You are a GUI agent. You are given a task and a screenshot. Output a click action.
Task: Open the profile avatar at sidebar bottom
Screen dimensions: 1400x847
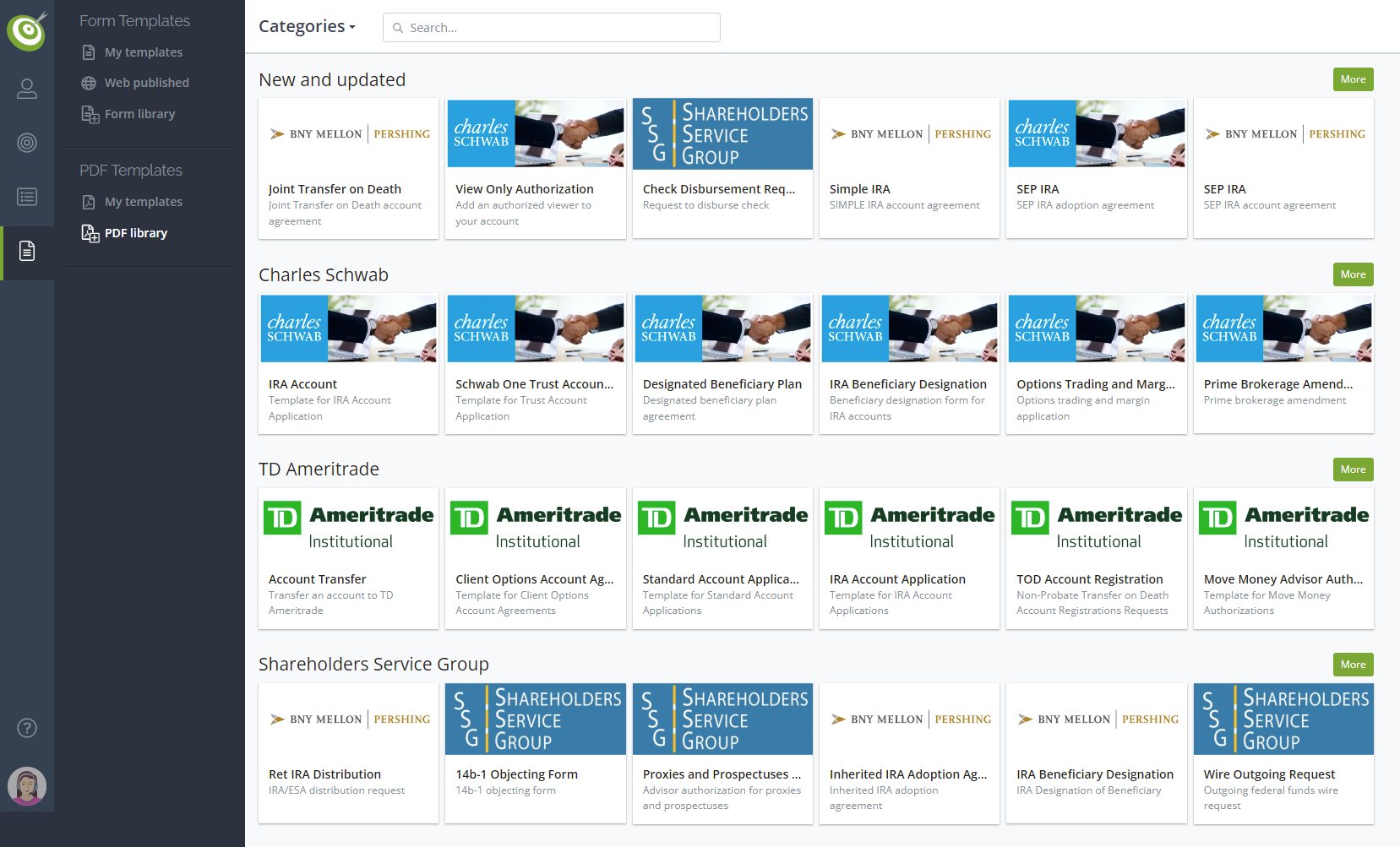[x=27, y=785]
